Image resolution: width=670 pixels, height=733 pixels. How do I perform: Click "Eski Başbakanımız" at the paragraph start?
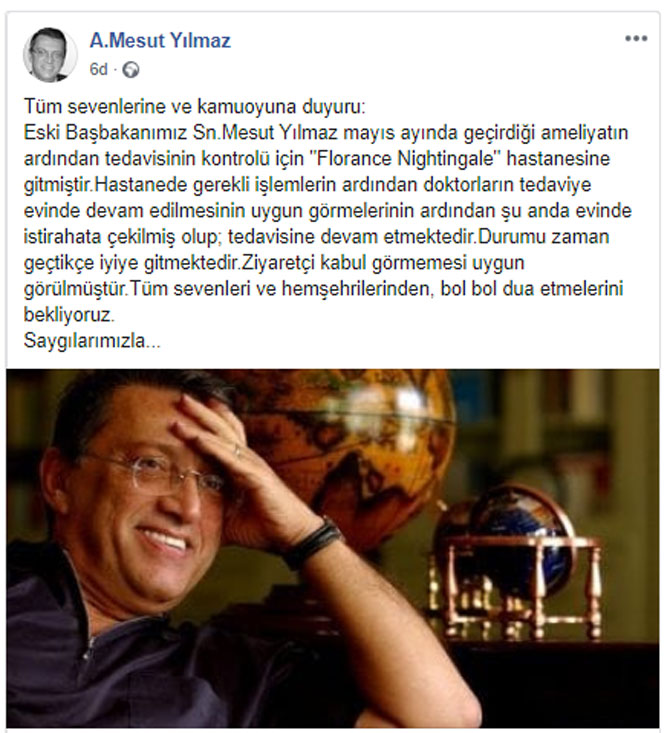(x=106, y=133)
